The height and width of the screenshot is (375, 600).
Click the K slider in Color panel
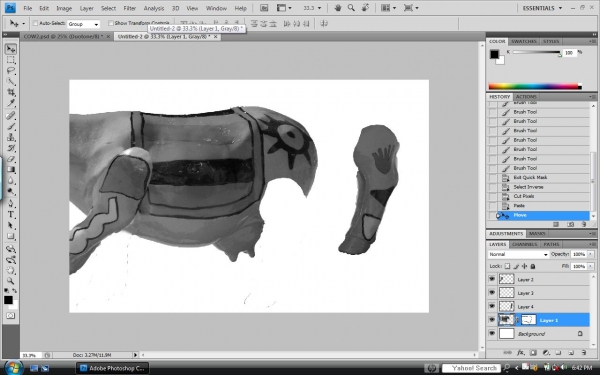536,52
